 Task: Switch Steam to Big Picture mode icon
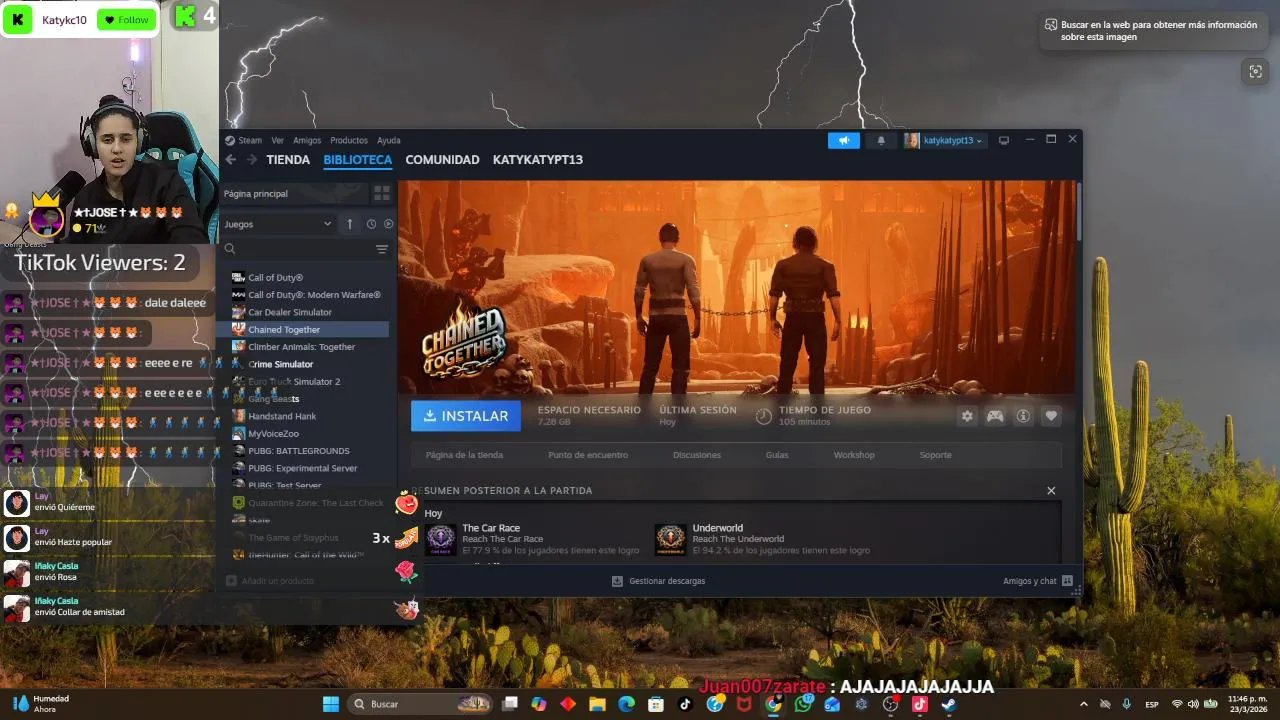(1004, 141)
